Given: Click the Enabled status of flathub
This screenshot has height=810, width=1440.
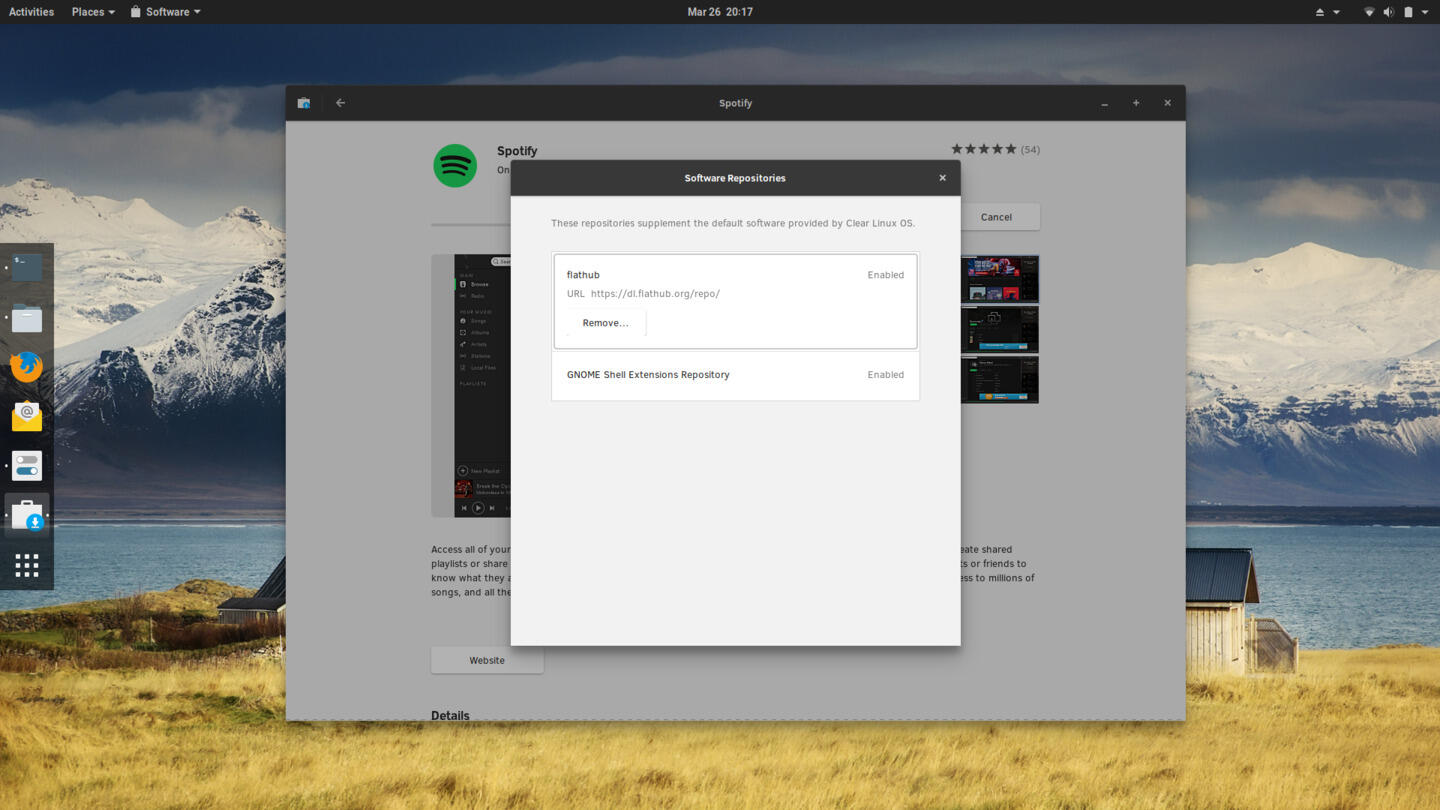Looking at the screenshot, I should 885,275.
